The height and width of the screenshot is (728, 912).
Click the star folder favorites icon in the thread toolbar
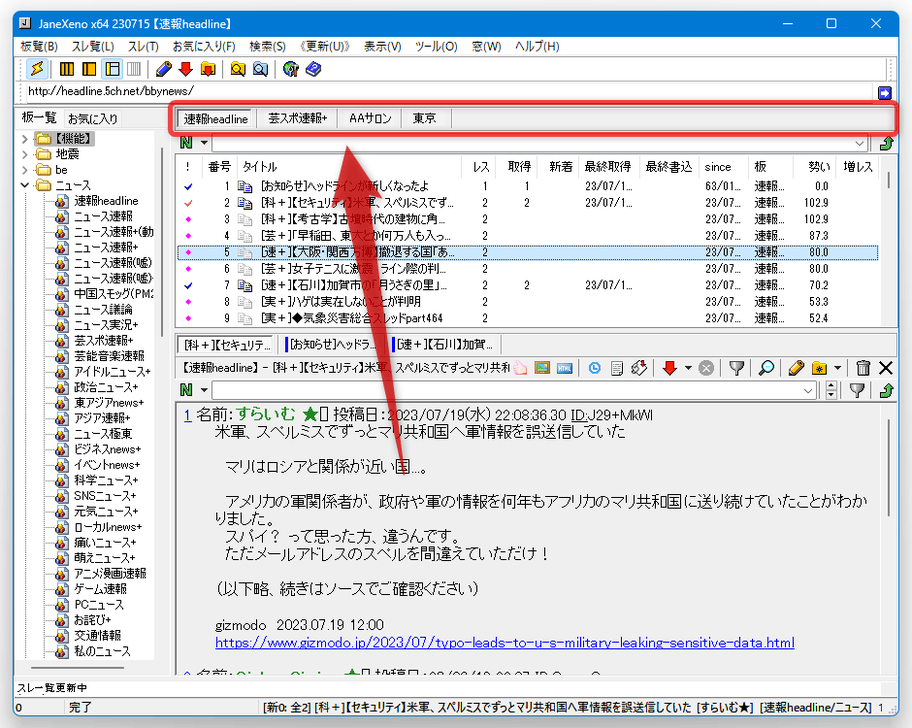[819, 367]
